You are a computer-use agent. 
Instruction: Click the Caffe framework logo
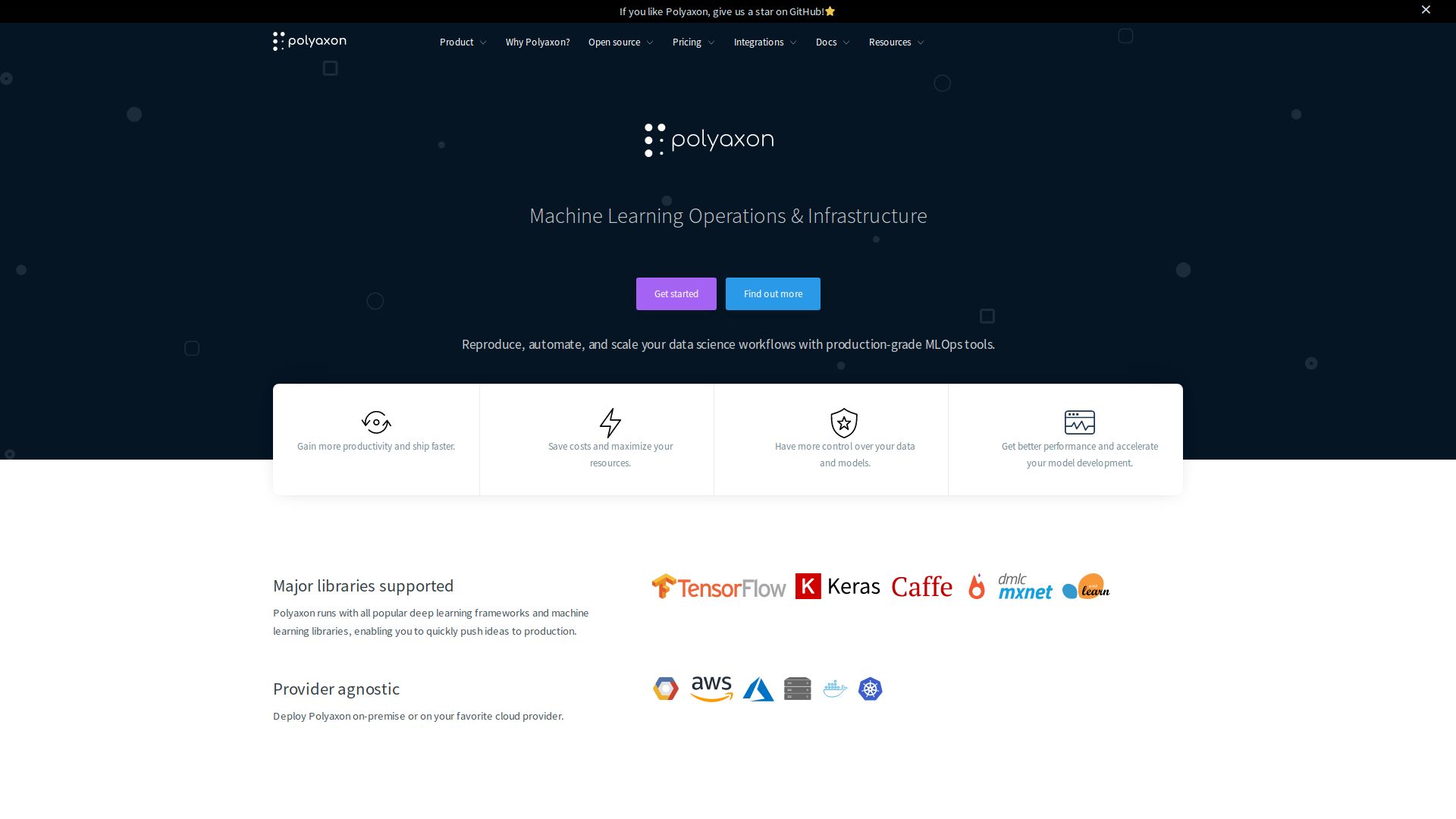[x=921, y=586]
